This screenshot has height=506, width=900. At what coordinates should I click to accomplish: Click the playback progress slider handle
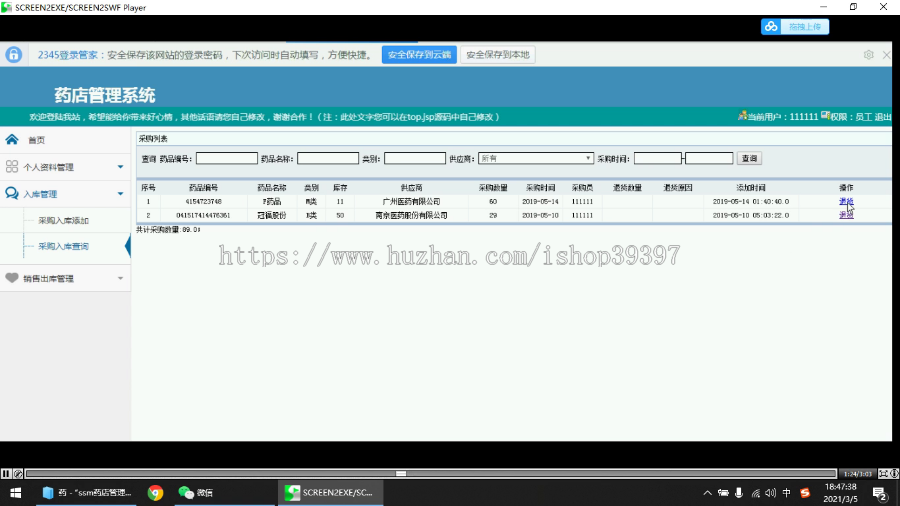[401, 474]
